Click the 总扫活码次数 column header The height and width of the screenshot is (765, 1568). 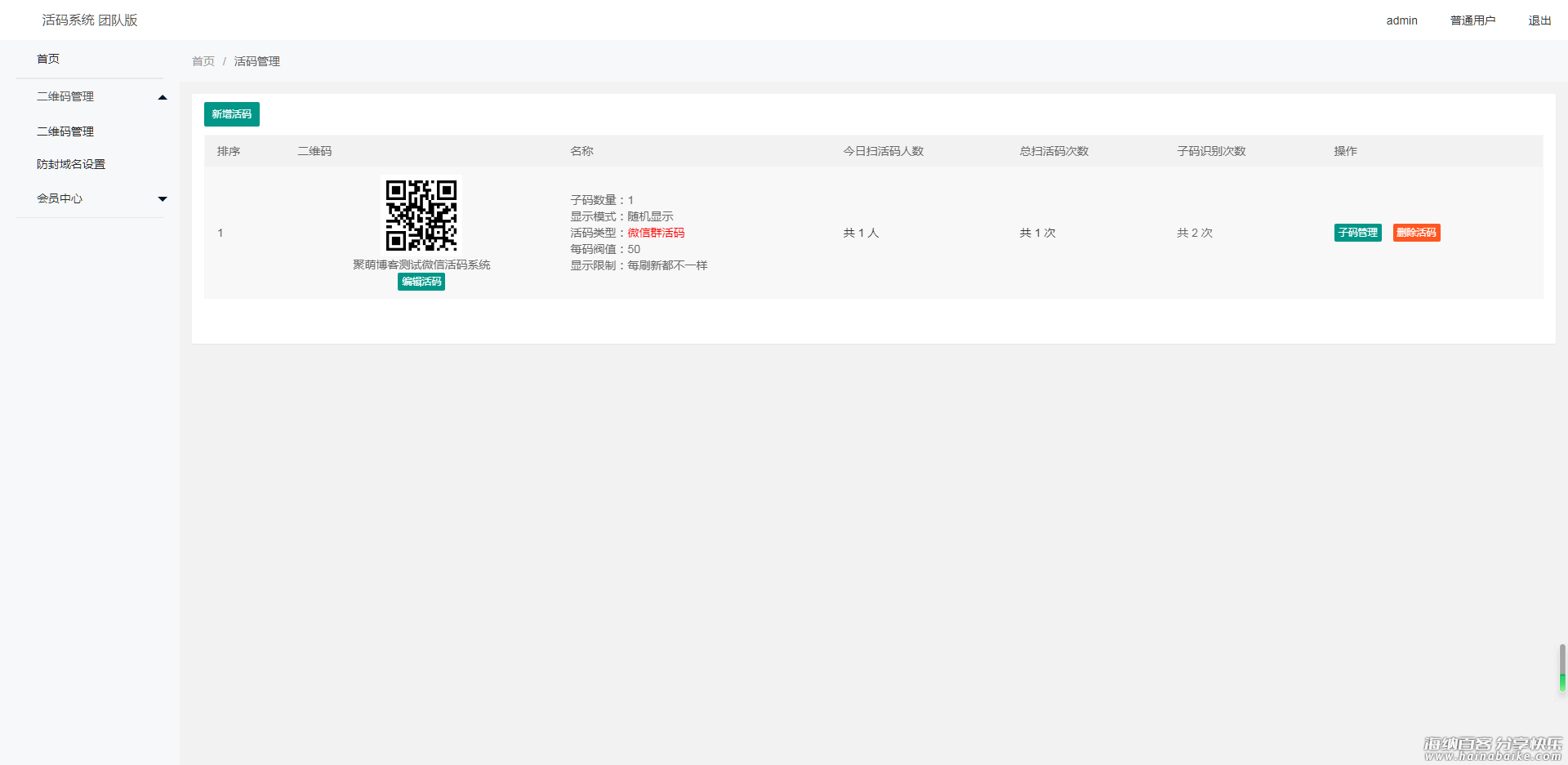pyautogui.click(x=1054, y=151)
